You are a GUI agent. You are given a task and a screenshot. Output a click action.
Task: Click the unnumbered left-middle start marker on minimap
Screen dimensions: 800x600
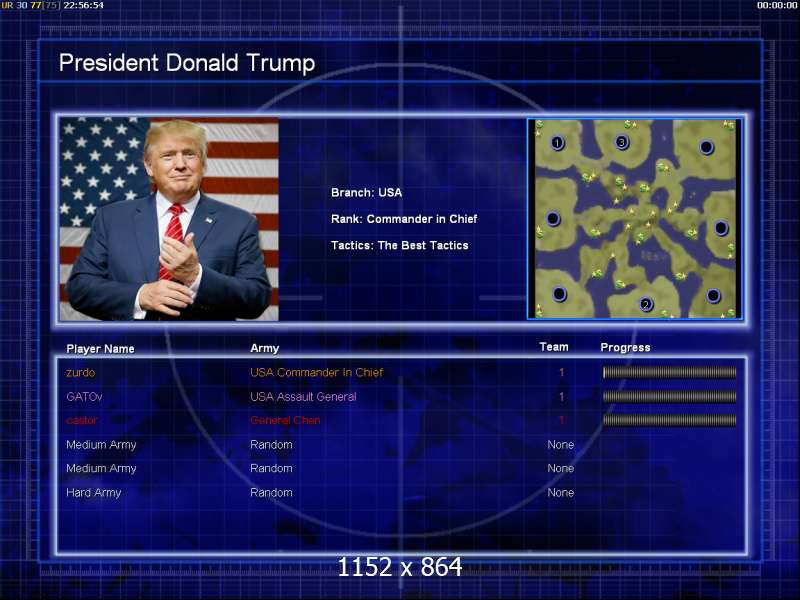pyautogui.click(x=553, y=219)
